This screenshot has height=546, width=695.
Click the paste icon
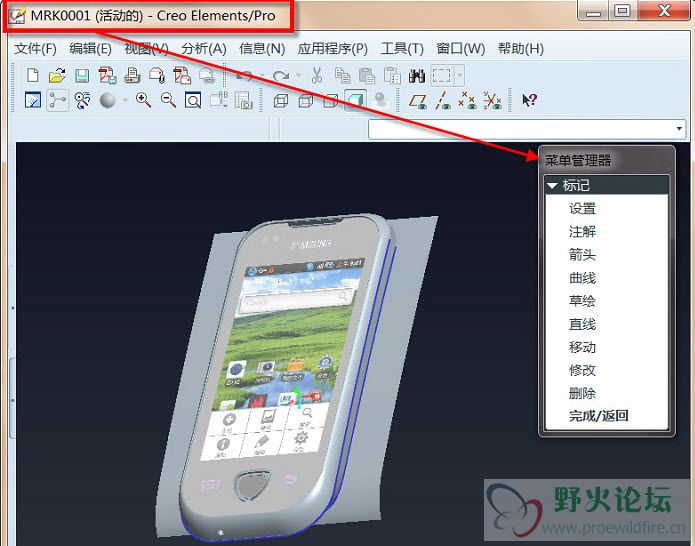coord(367,76)
